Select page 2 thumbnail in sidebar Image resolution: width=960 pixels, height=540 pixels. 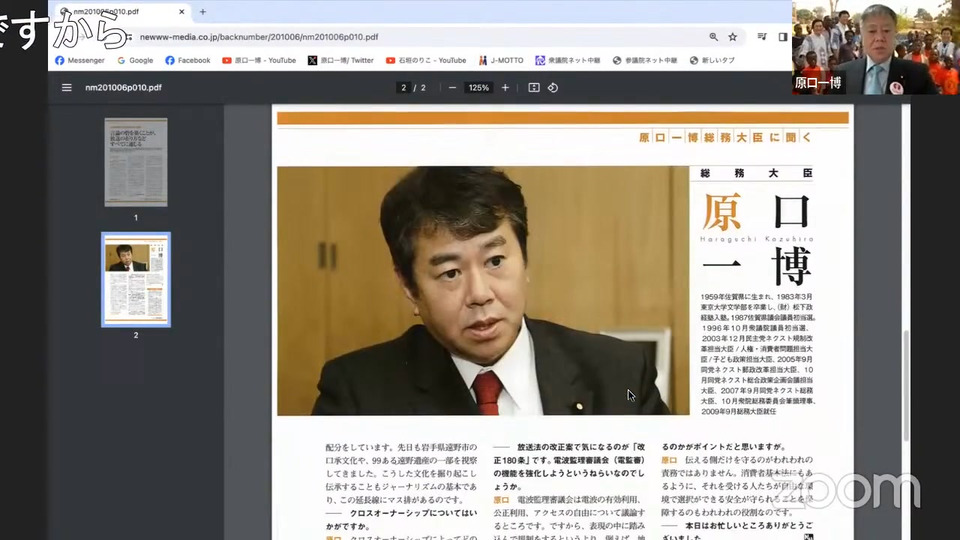[136, 280]
